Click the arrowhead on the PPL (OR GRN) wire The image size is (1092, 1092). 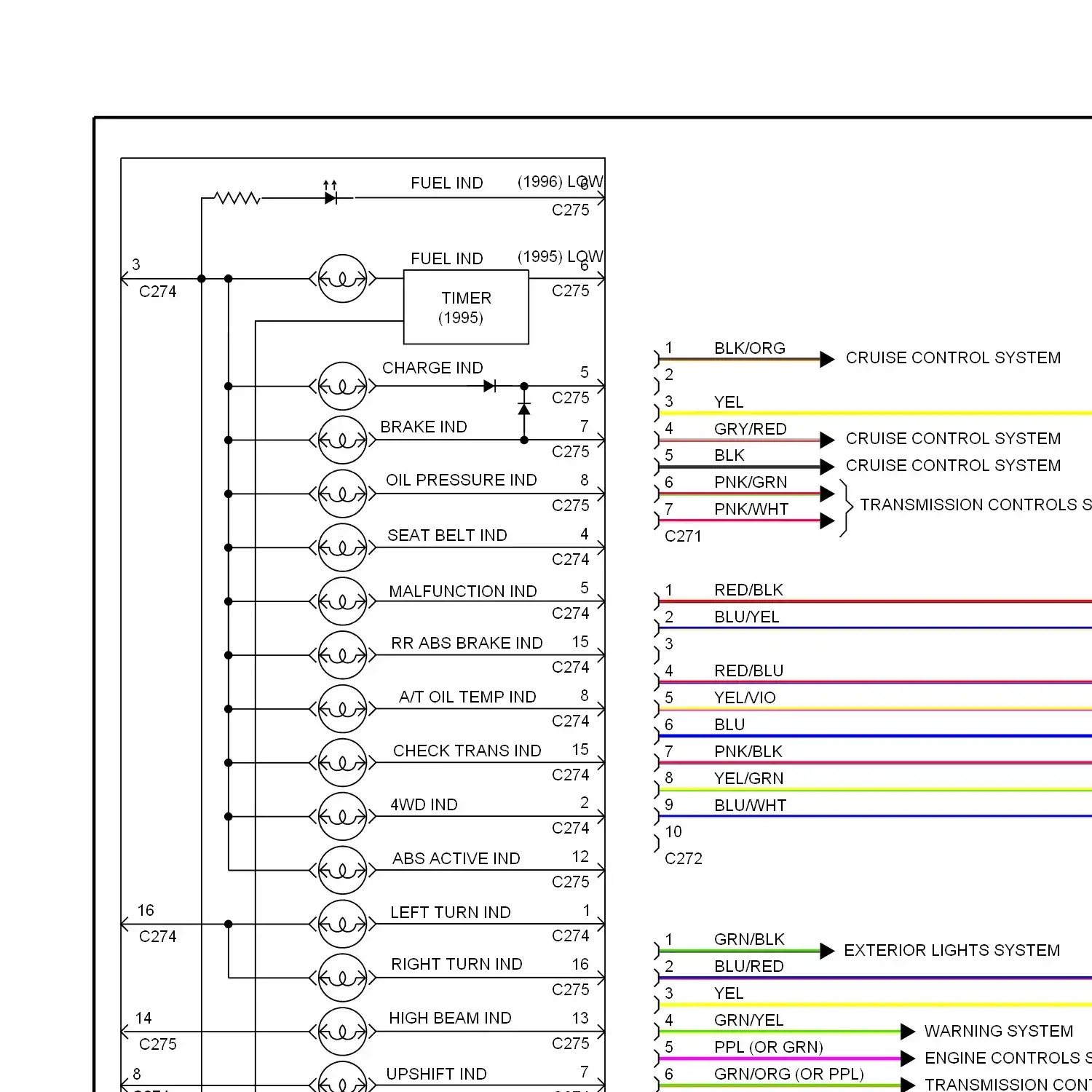pyautogui.click(x=908, y=1059)
